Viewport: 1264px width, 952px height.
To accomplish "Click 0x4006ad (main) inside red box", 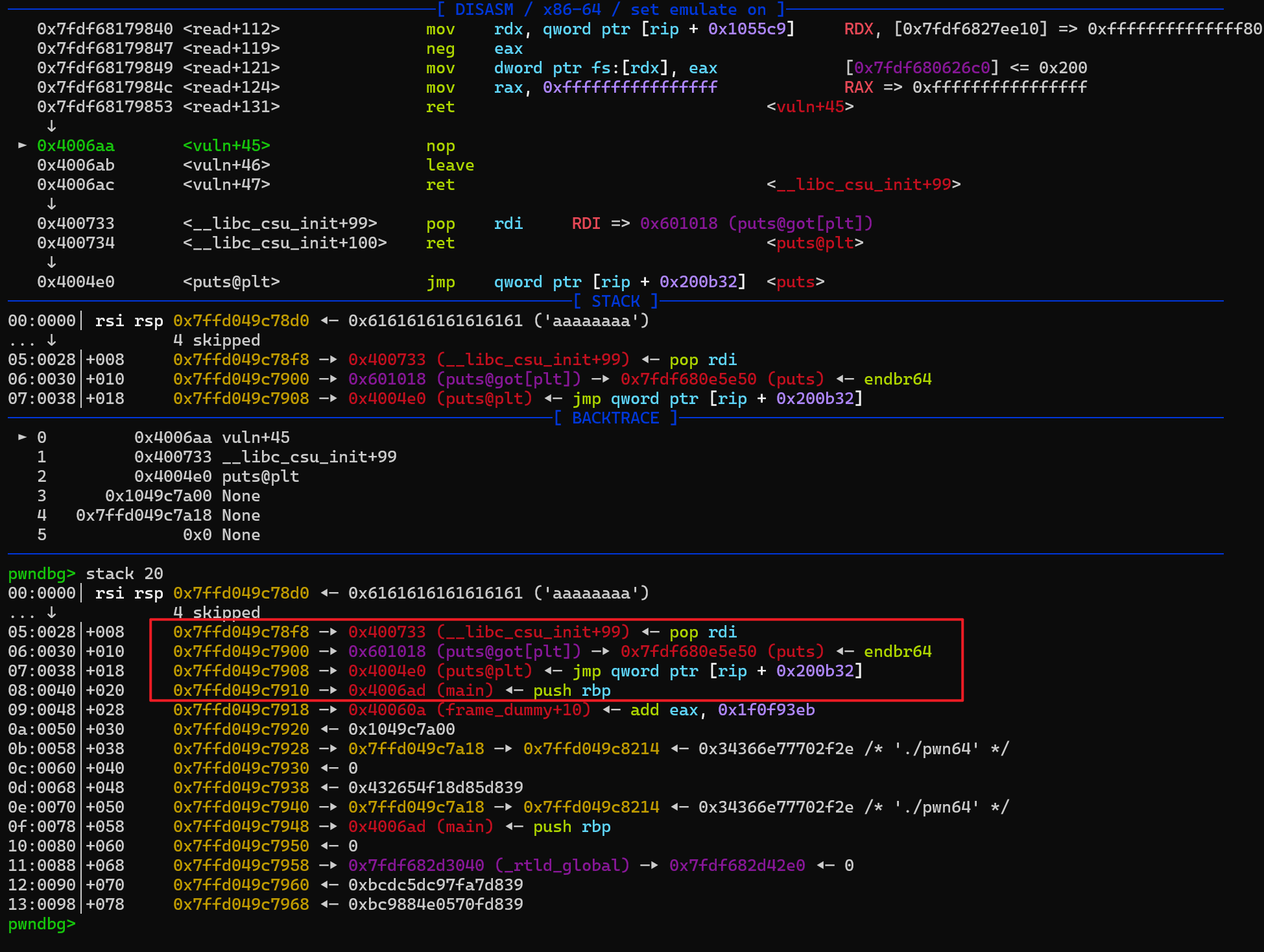I will tap(420, 690).
